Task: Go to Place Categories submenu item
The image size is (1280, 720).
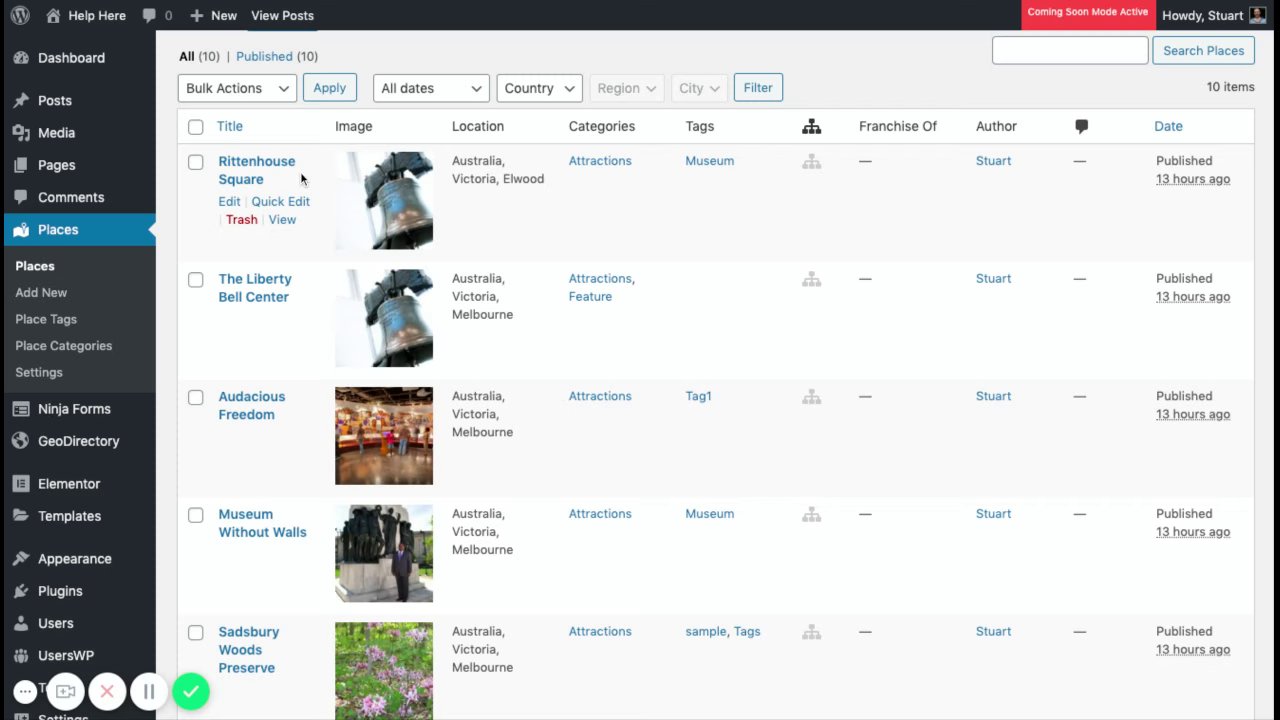Action: coord(63,345)
